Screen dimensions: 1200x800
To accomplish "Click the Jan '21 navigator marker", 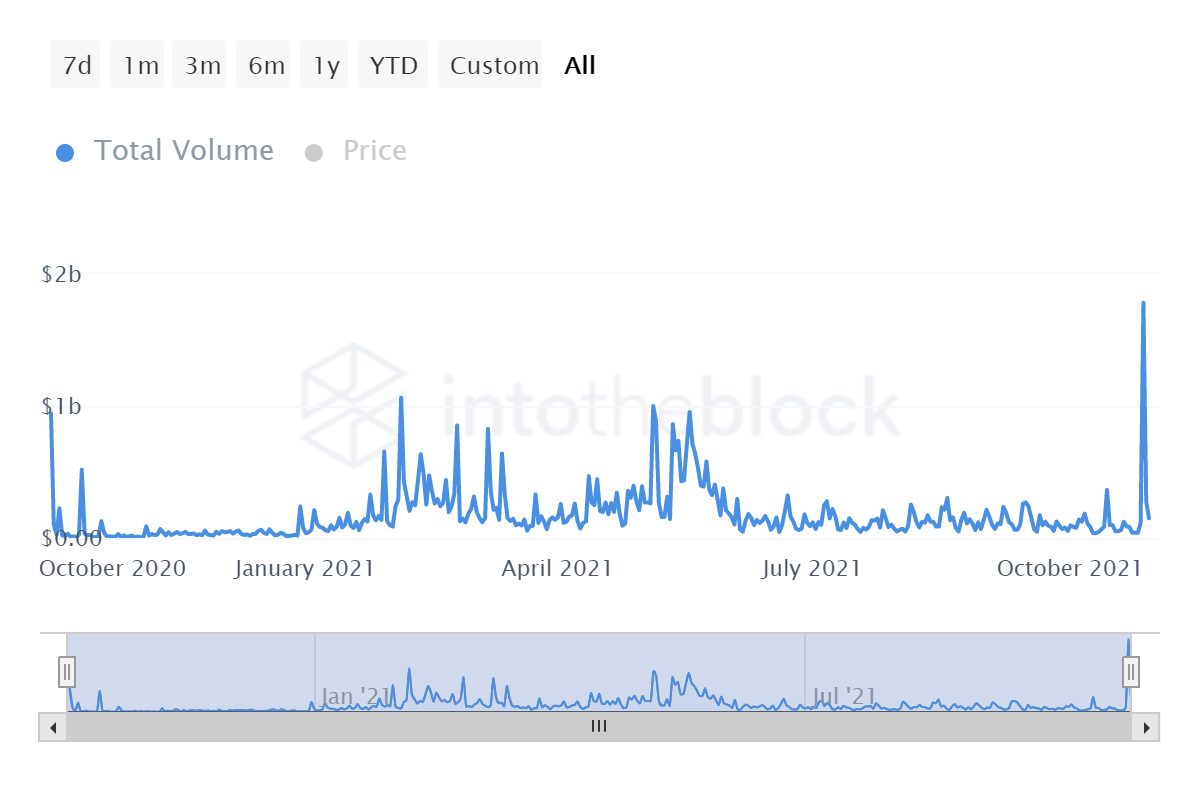I will (x=355, y=695).
